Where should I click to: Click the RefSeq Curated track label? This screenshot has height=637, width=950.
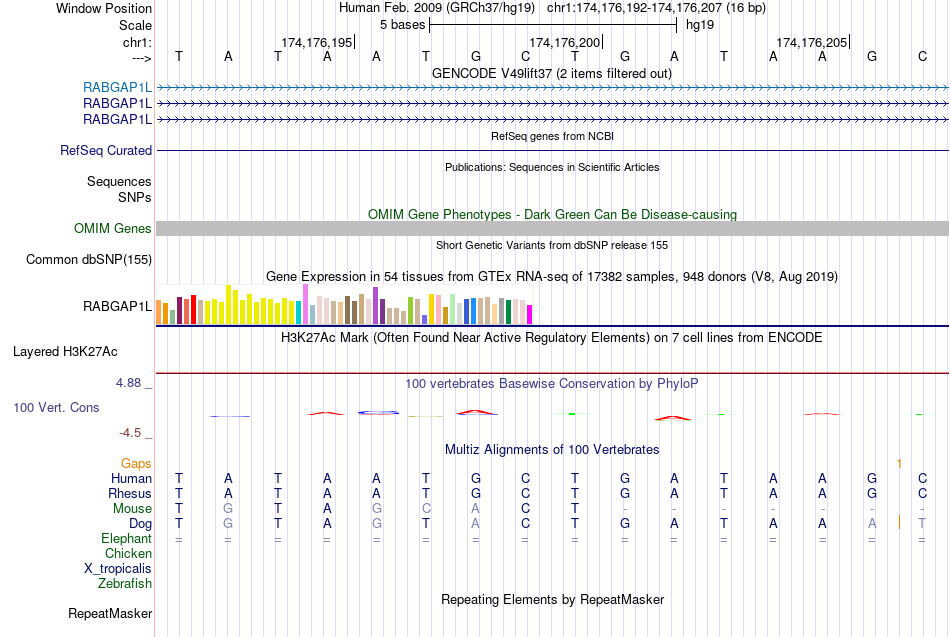(105, 150)
